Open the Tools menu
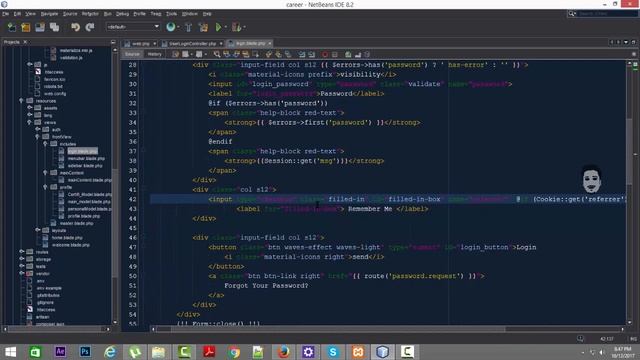Screen dimensions: 640x360 tap(171, 14)
